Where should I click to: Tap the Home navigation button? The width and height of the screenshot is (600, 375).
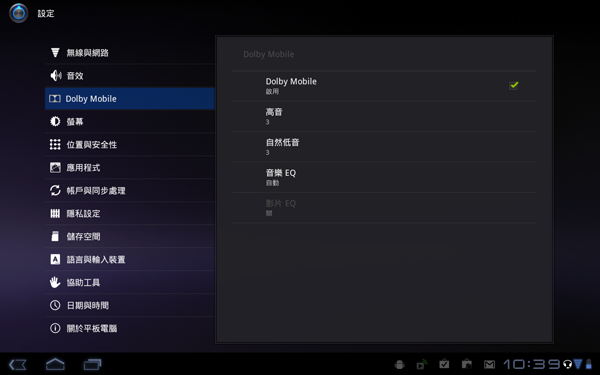pos(55,364)
